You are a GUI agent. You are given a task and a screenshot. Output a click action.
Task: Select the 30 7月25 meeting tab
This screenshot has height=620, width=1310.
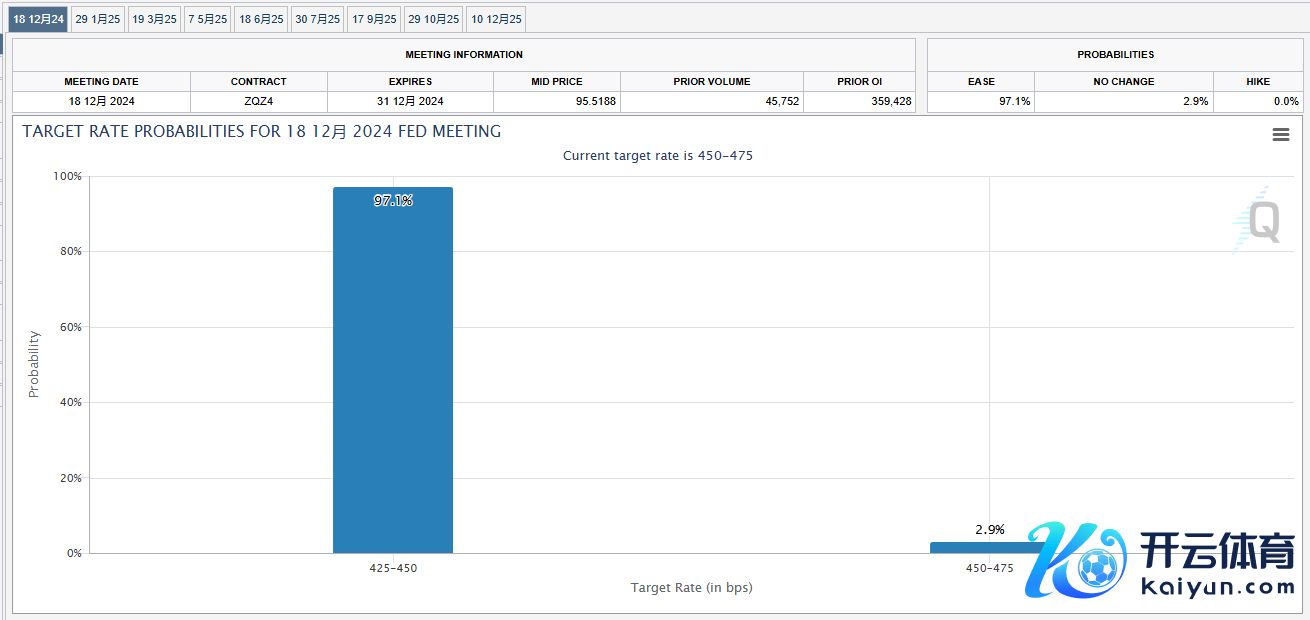[x=317, y=19]
